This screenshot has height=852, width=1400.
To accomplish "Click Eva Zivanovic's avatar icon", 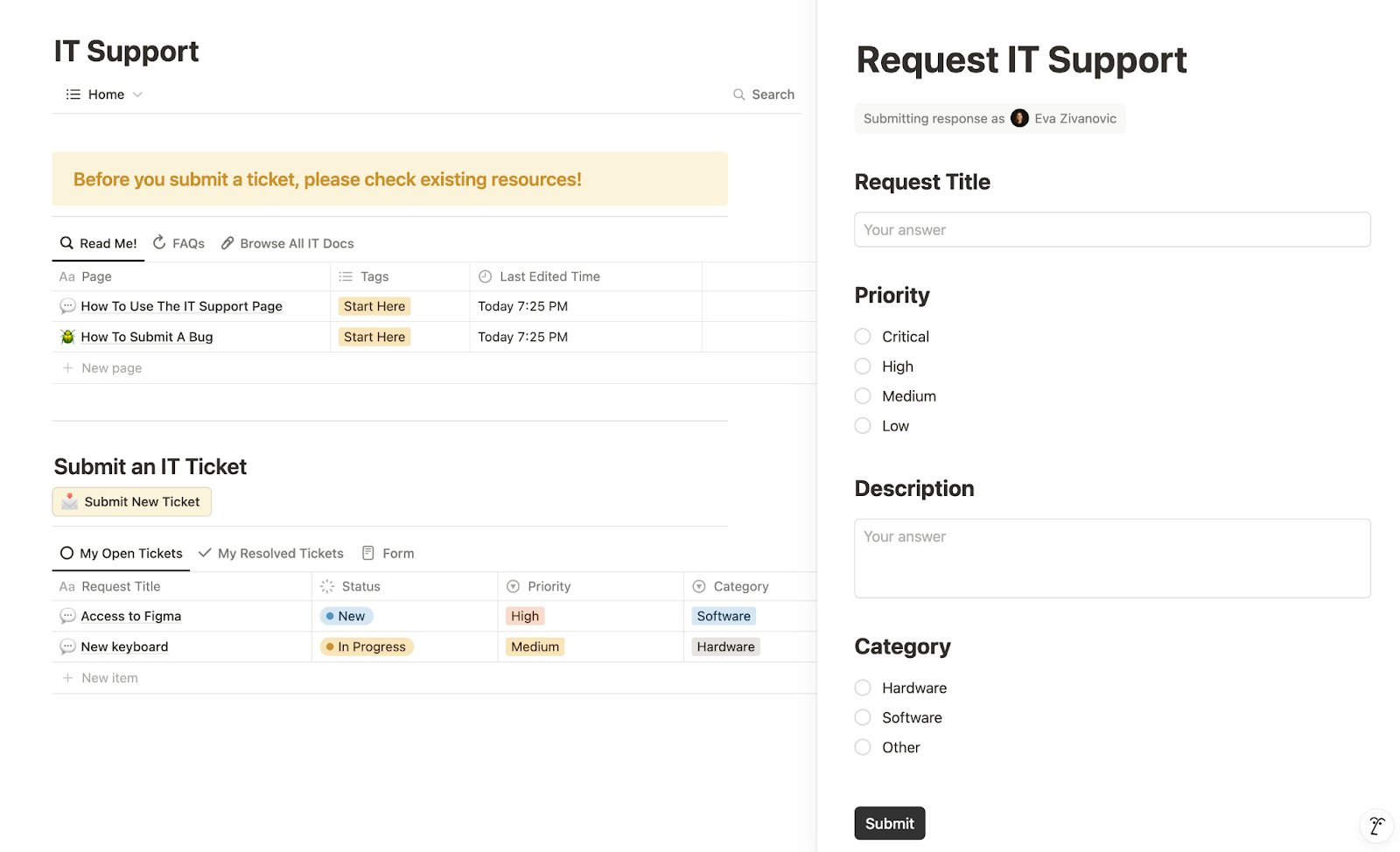I will pyautogui.click(x=1019, y=119).
